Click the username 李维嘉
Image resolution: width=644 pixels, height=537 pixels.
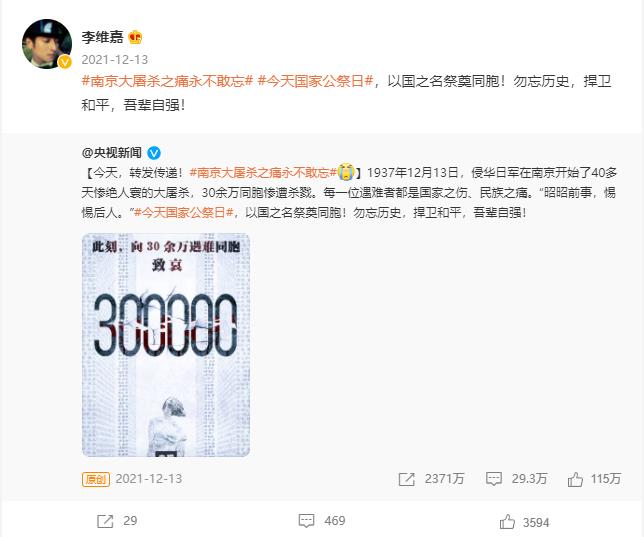coord(102,37)
